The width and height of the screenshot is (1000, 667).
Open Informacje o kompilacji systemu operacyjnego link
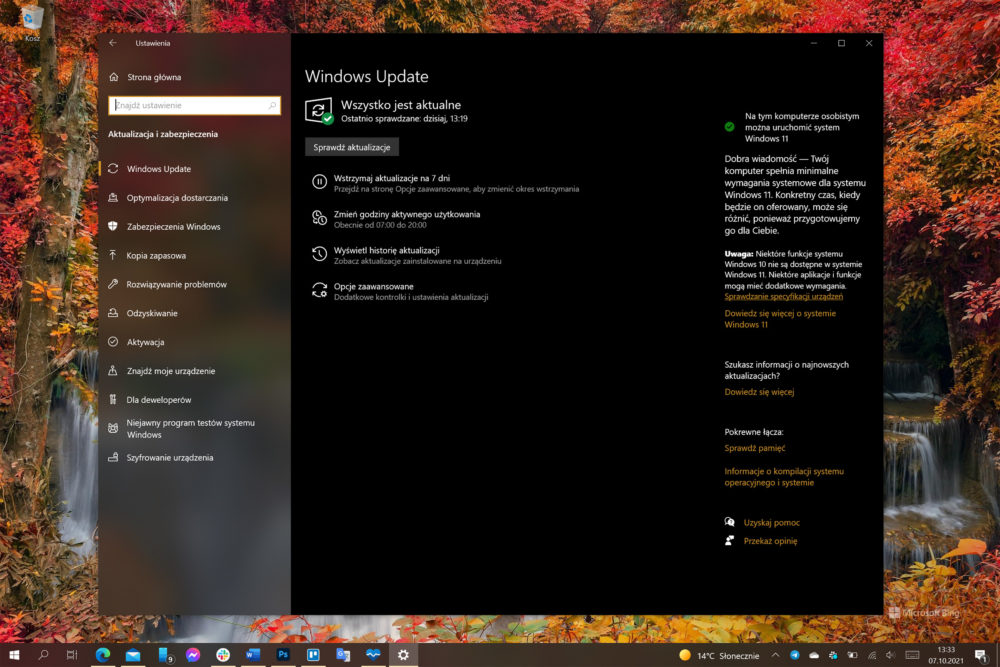[784, 477]
